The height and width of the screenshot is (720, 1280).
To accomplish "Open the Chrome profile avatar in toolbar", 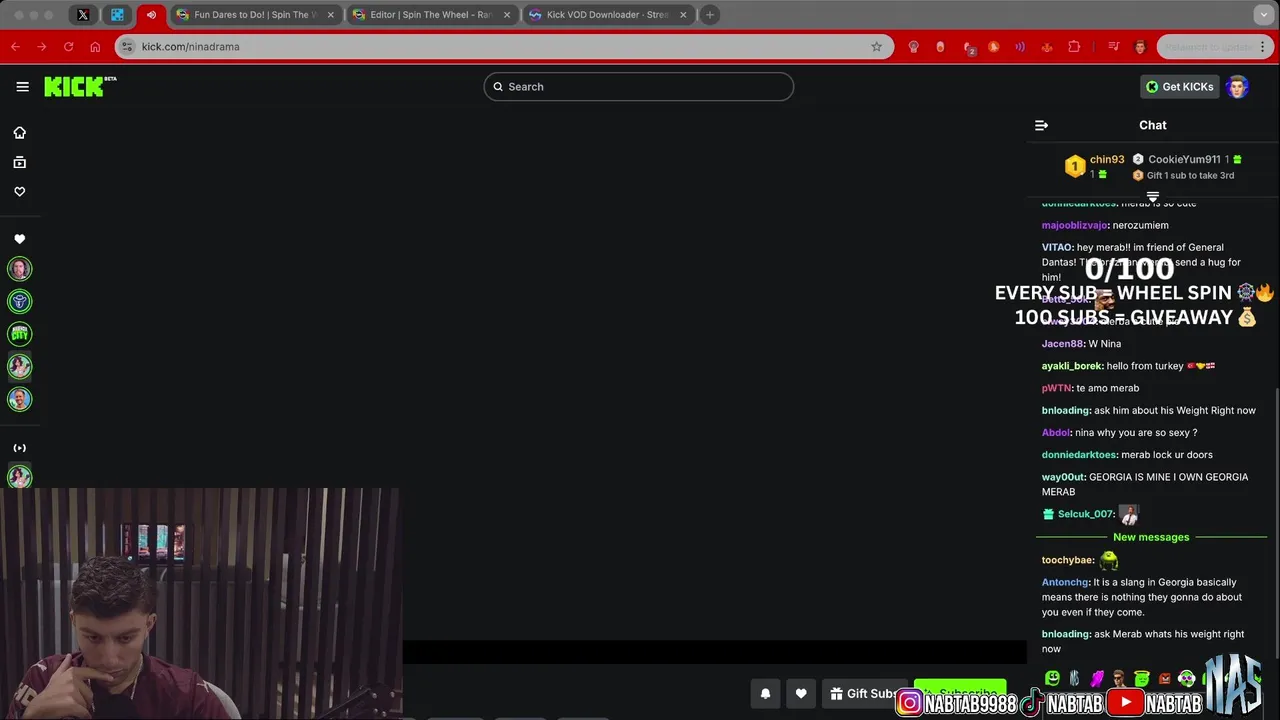I will (x=1140, y=47).
